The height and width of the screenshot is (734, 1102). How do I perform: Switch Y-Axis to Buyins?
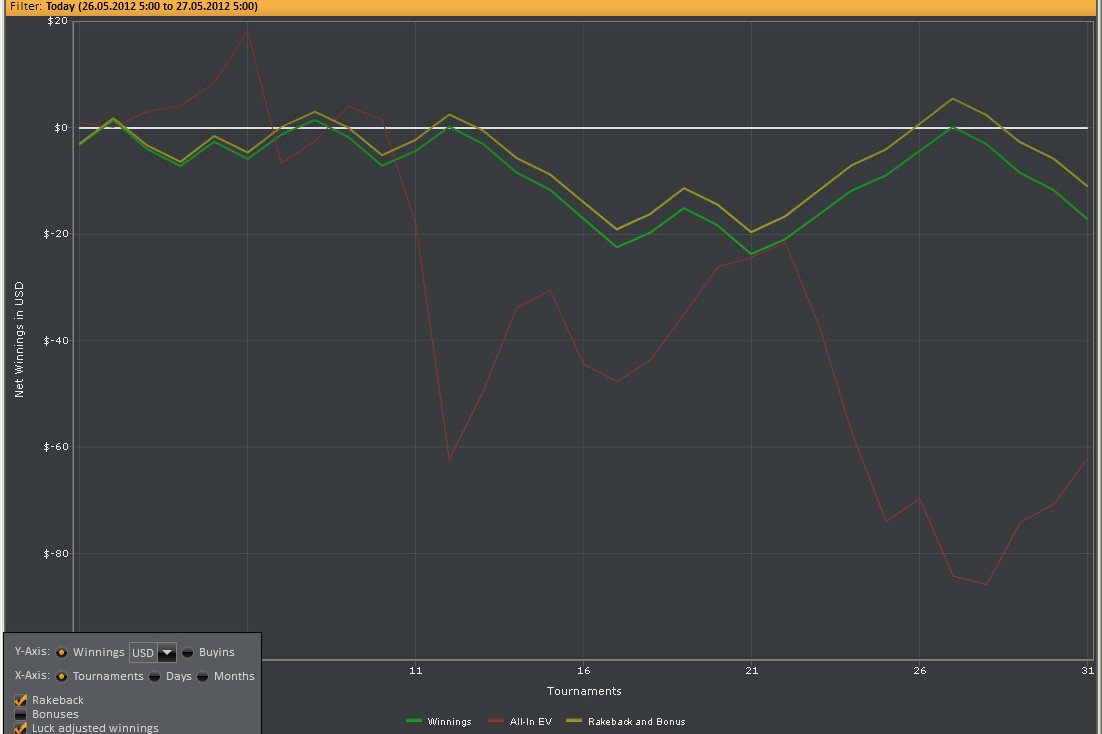pos(188,652)
